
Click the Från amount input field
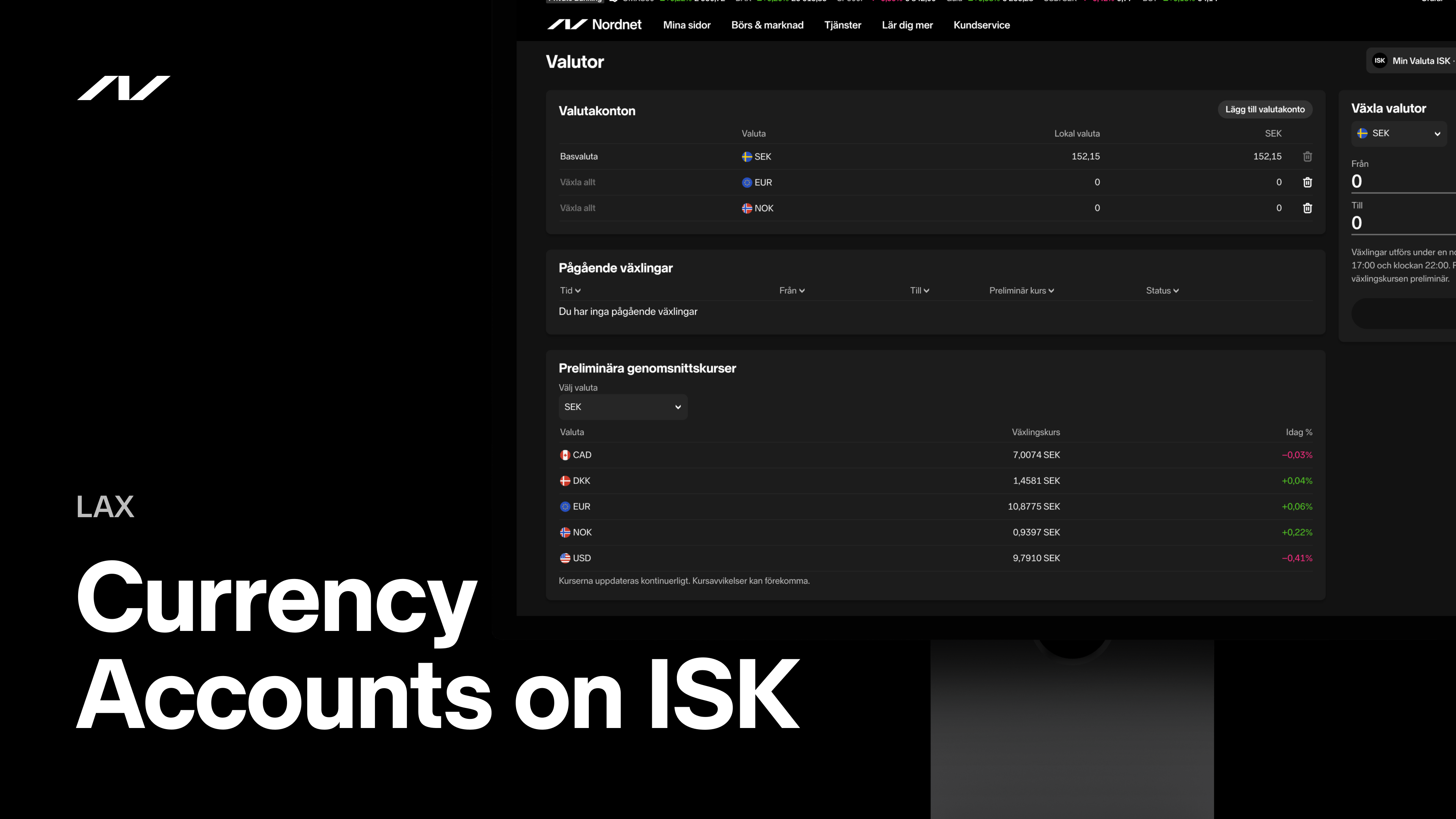1403,182
